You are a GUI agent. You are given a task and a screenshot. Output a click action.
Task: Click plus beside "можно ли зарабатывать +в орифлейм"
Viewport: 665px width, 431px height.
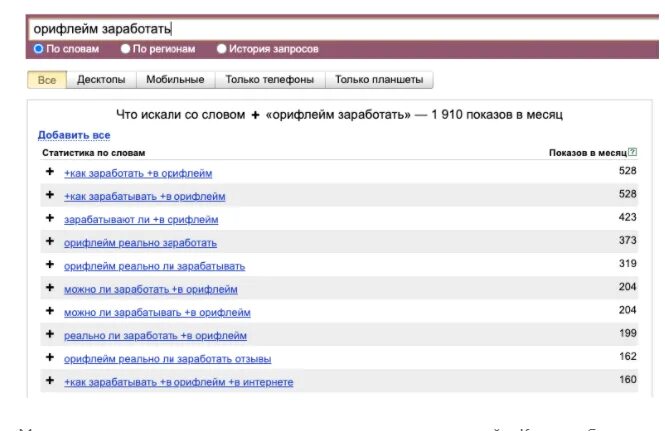50,311
